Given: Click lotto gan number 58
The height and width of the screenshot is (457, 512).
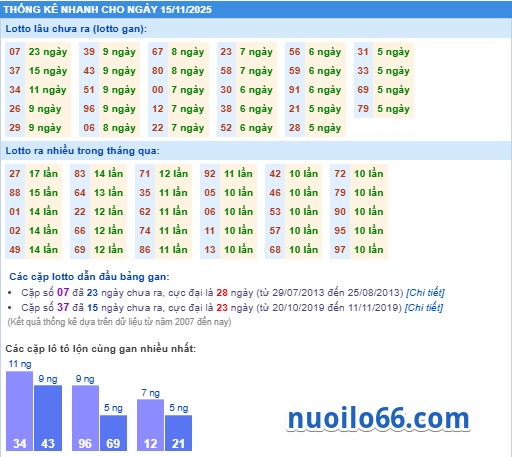Looking at the screenshot, I should [x=226, y=71].
